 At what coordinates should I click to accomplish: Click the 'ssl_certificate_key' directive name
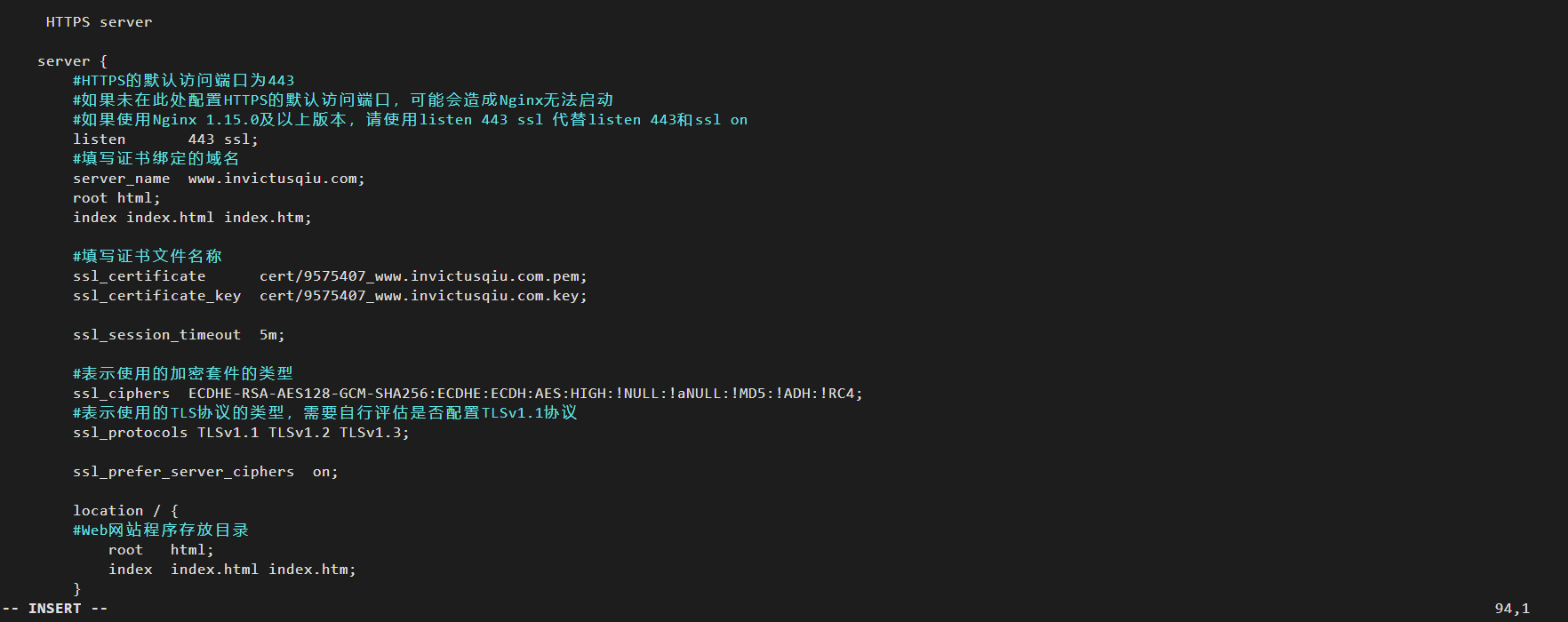(x=156, y=296)
